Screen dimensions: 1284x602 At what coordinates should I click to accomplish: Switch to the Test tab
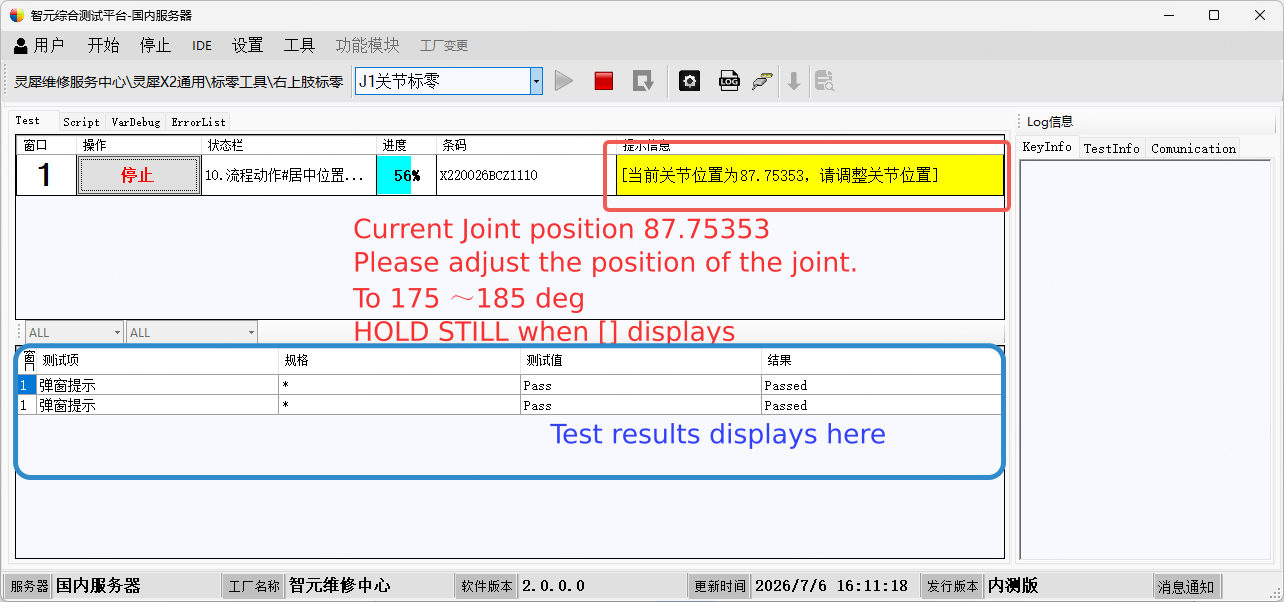click(28, 120)
